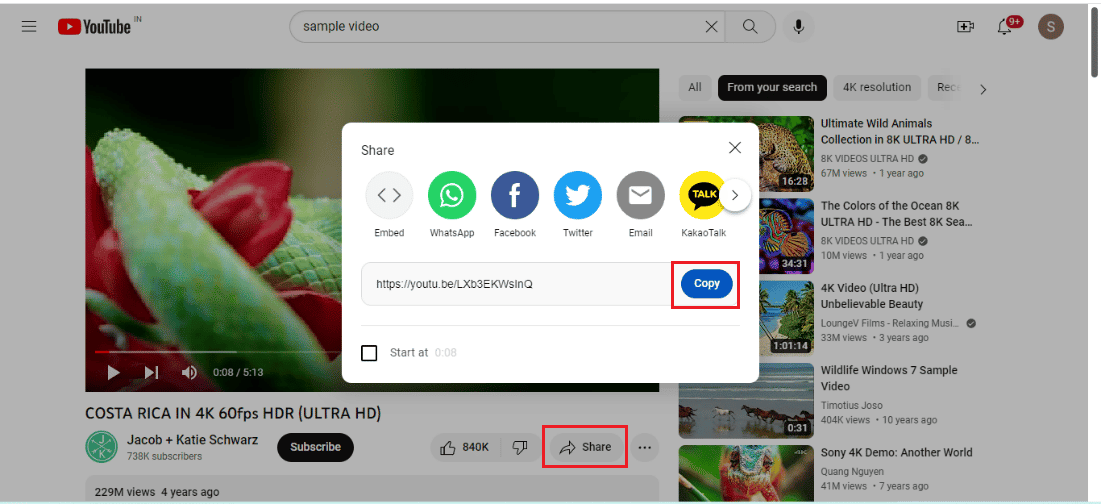Open Ultimate Wild Animals Collection thumbnail
The width and height of the screenshot is (1101, 504).
tap(746, 154)
